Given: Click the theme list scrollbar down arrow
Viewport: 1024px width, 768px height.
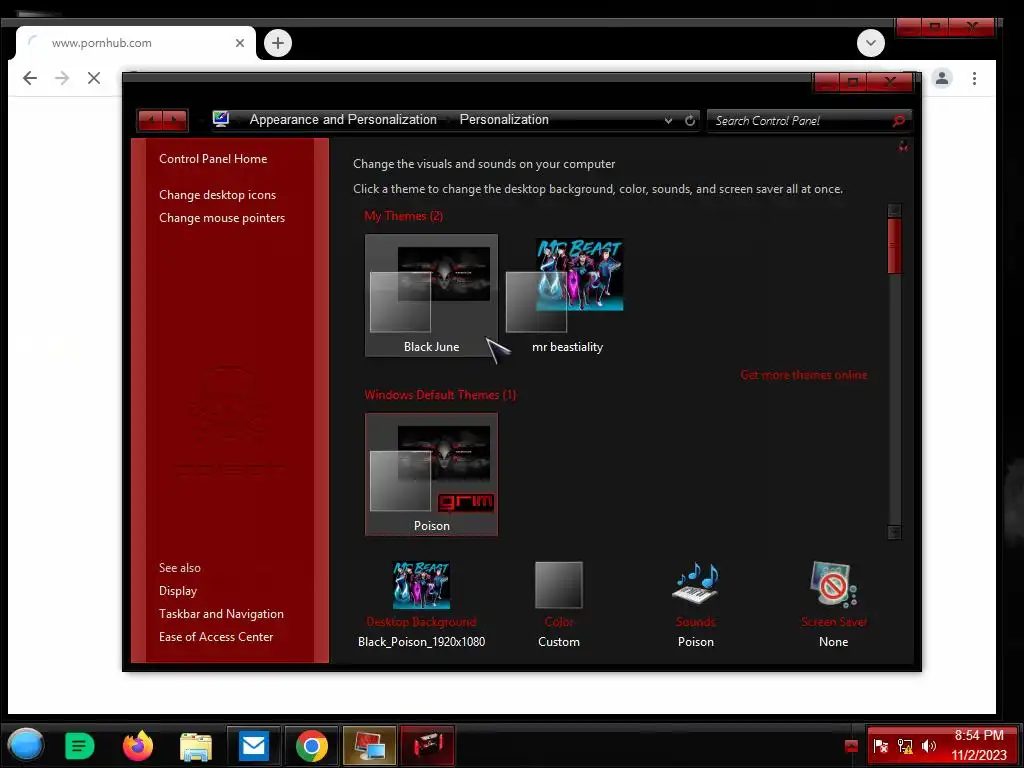Looking at the screenshot, I should coord(895,532).
